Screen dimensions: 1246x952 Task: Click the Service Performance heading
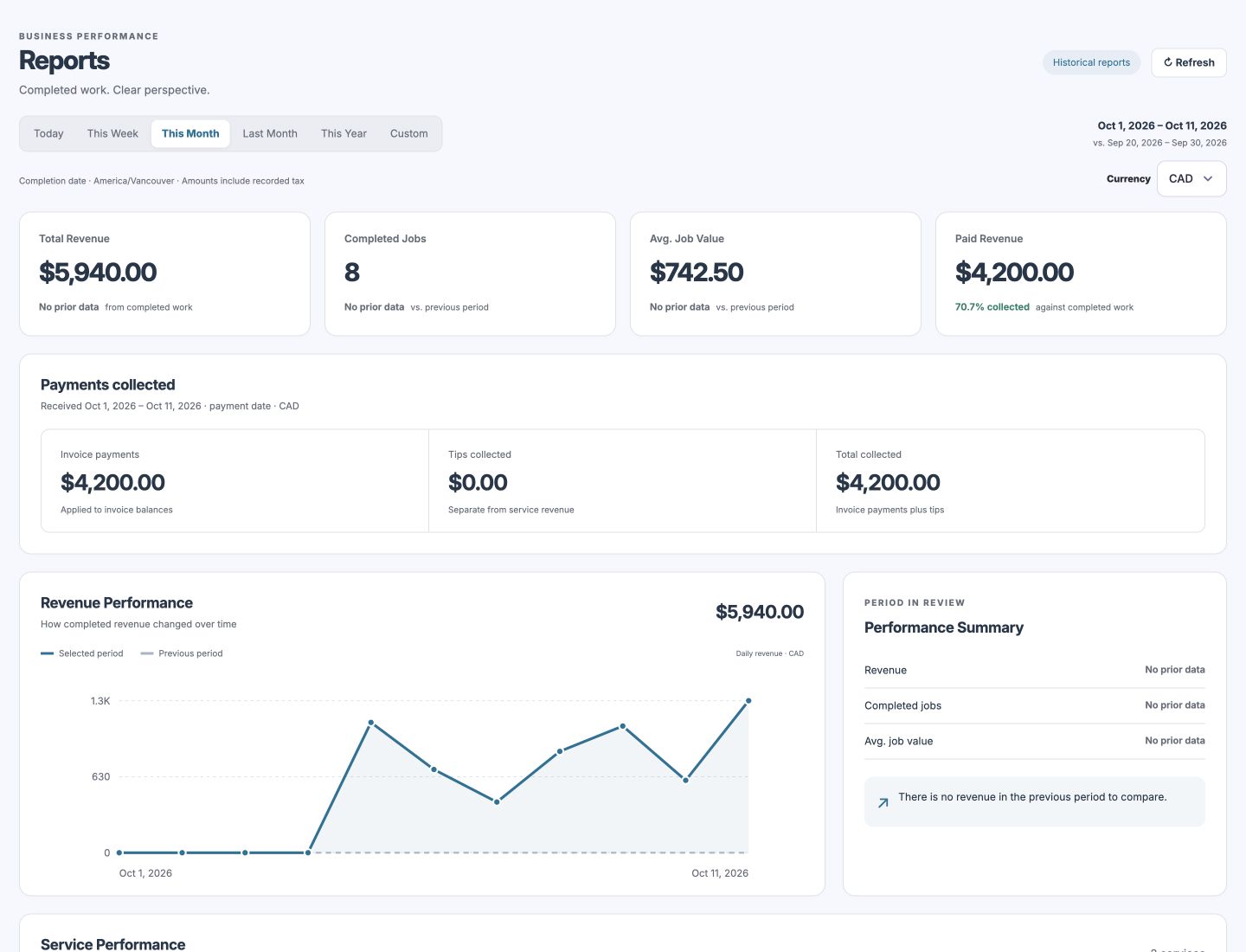pyautogui.click(x=112, y=944)
